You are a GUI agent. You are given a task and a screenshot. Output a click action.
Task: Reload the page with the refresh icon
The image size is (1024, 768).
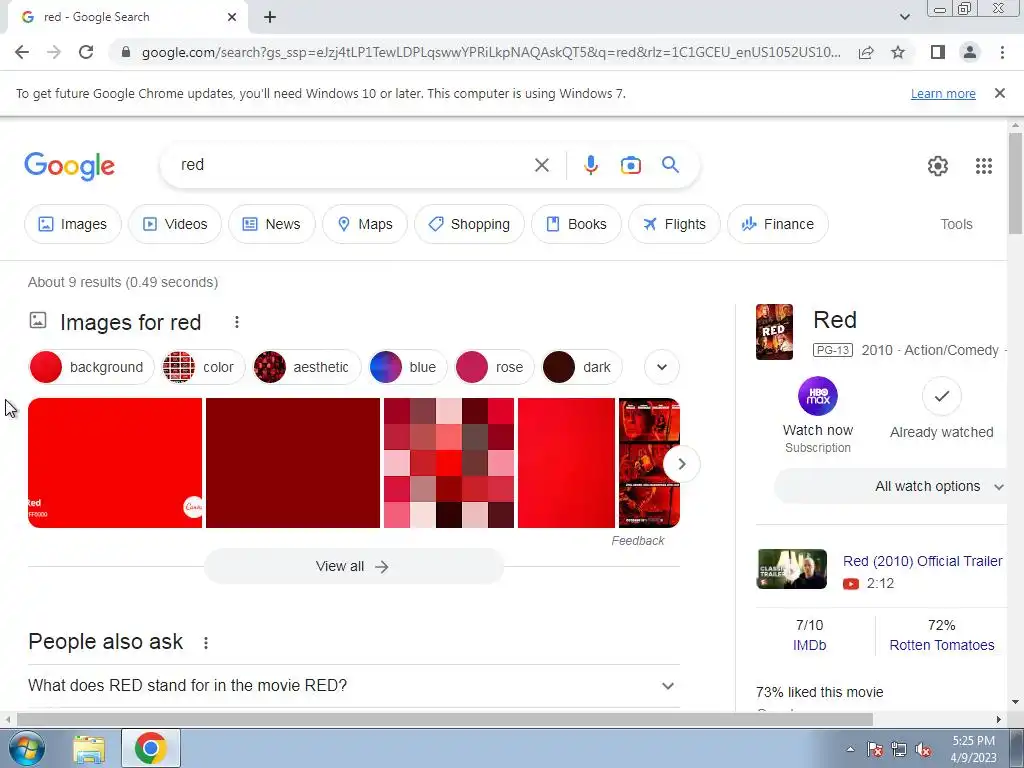point(86,52)
